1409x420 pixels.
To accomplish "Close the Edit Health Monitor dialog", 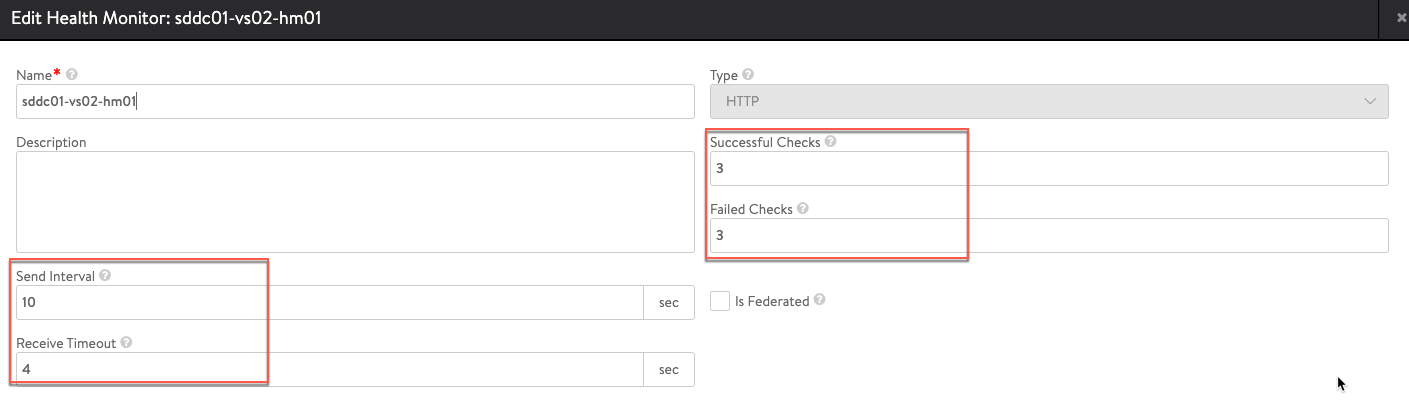I will [1398, 18].
